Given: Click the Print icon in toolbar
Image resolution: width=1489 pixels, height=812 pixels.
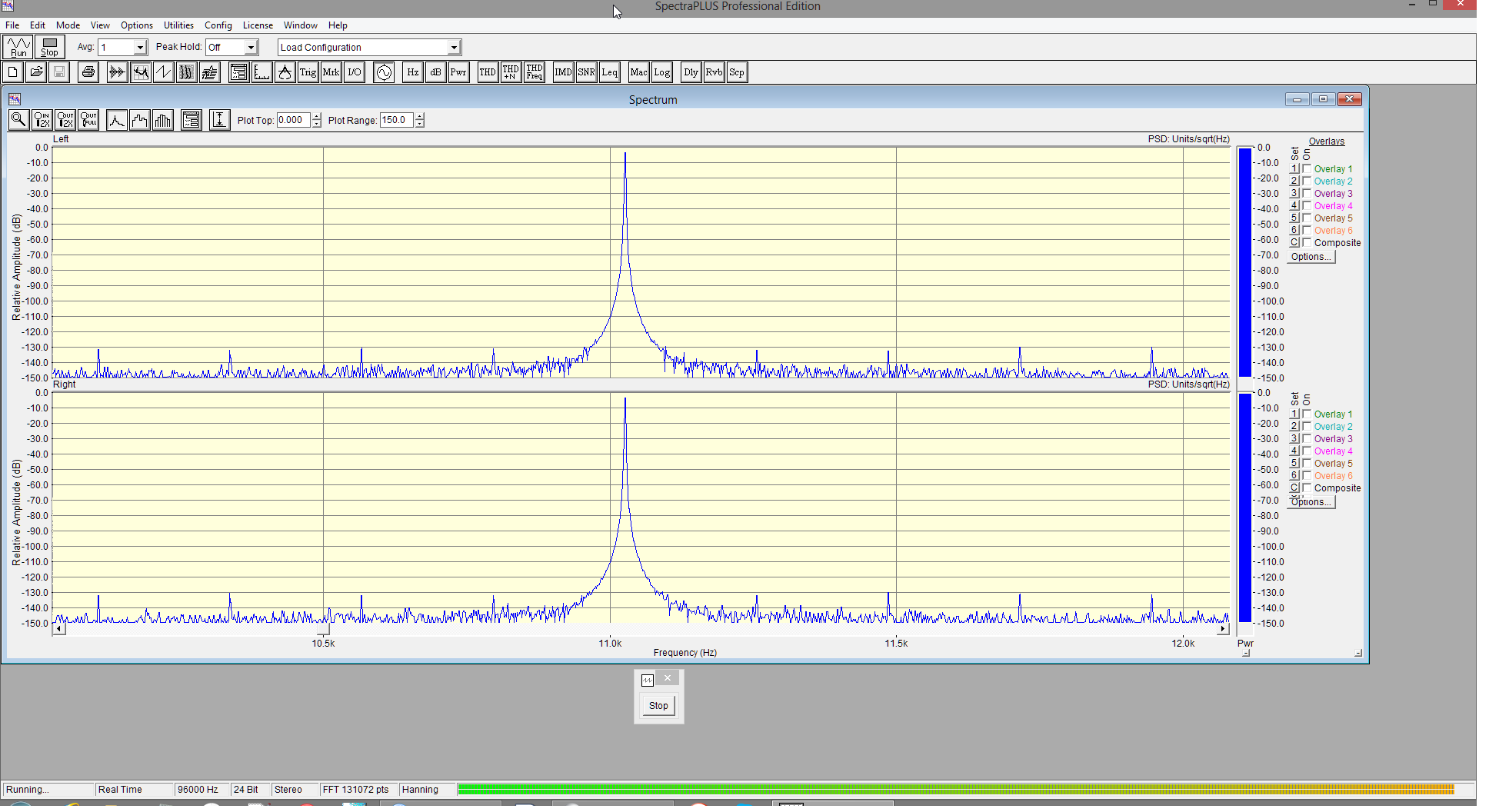Looking at the screenshot, I should [x=88, y=72].
